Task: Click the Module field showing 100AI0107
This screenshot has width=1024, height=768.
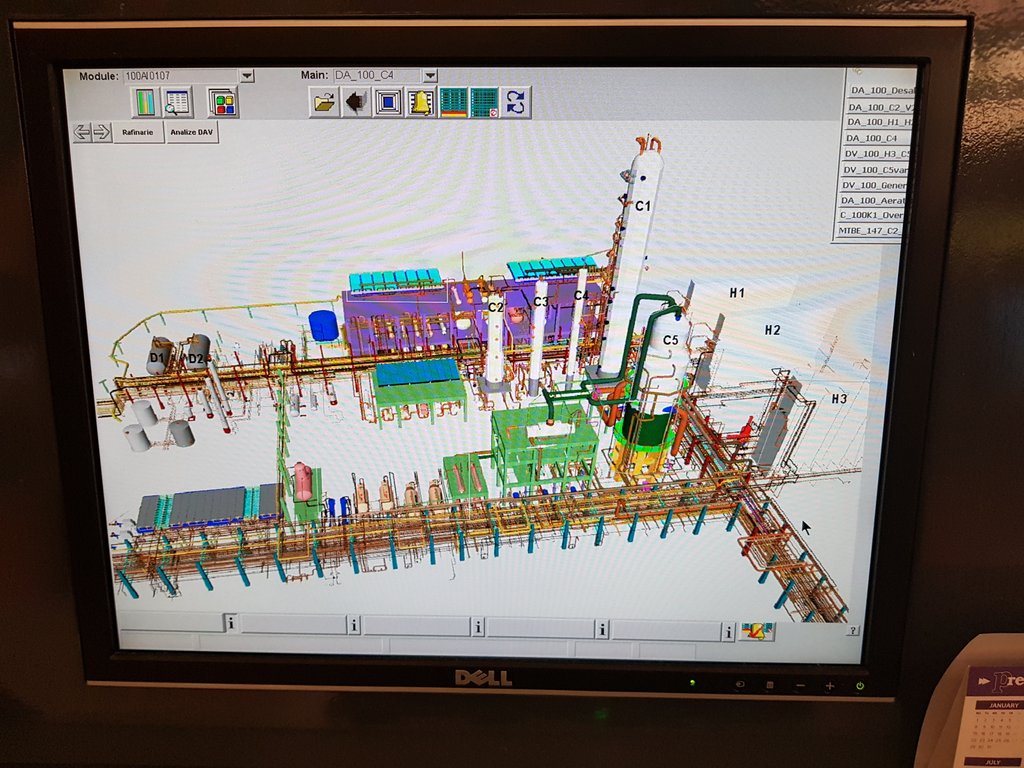Action: click(x=181, y=76)
